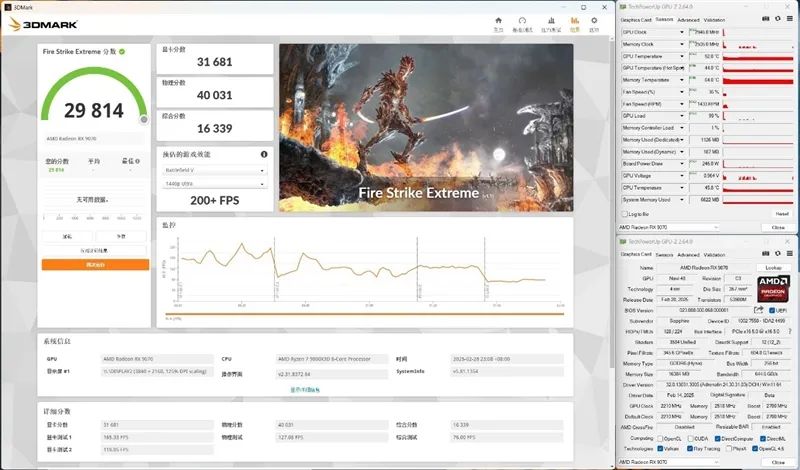Toggle the OpenGL 4.6 checkbox
The width and height of the screenshot is (800, 470).
point(755,449)
